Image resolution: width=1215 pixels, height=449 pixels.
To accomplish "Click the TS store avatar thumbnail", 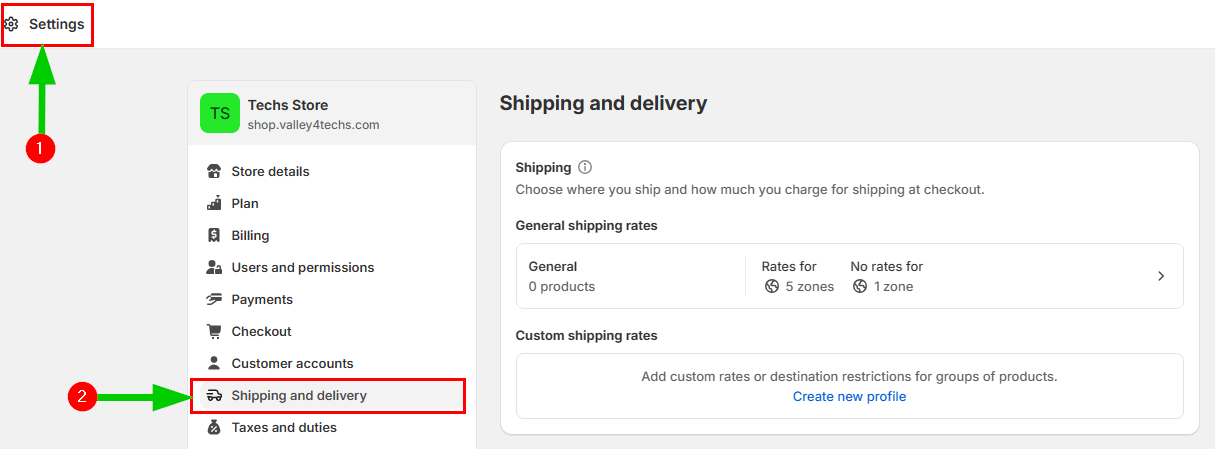I will coord(220,113).
